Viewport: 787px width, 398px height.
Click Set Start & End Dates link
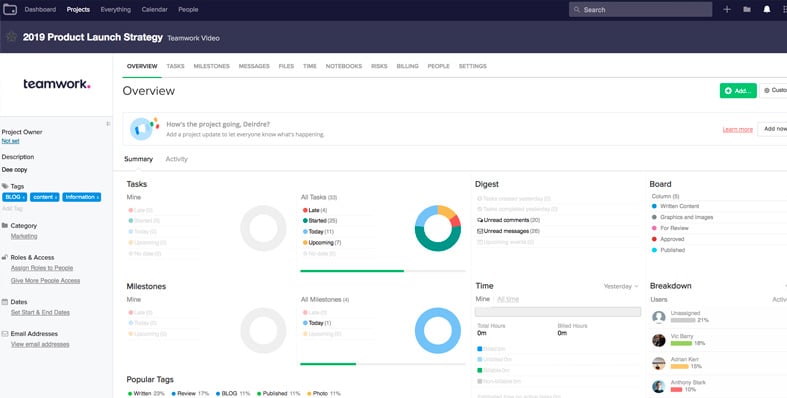click(x=40, y=312)
